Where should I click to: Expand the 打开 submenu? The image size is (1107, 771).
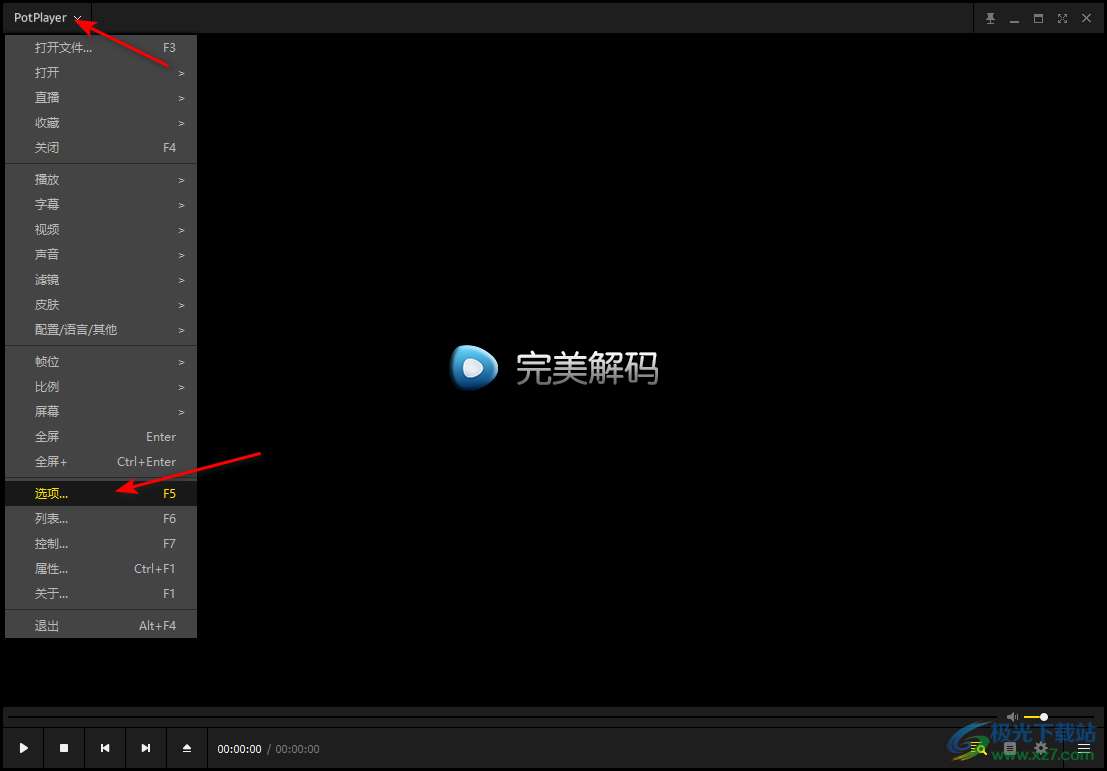[101, 73]
